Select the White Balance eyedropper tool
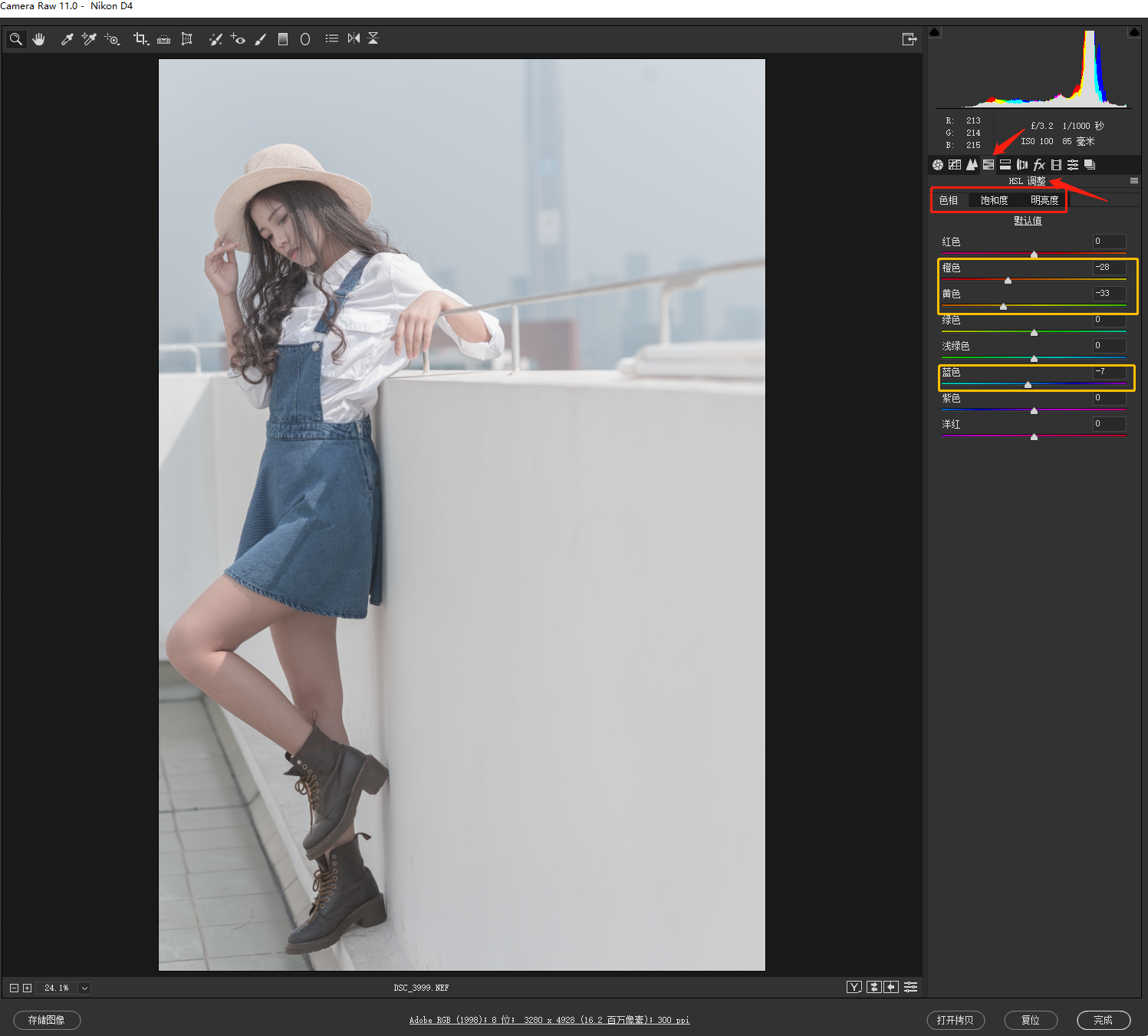The image size is (1148, 1036). click(67, 39)
